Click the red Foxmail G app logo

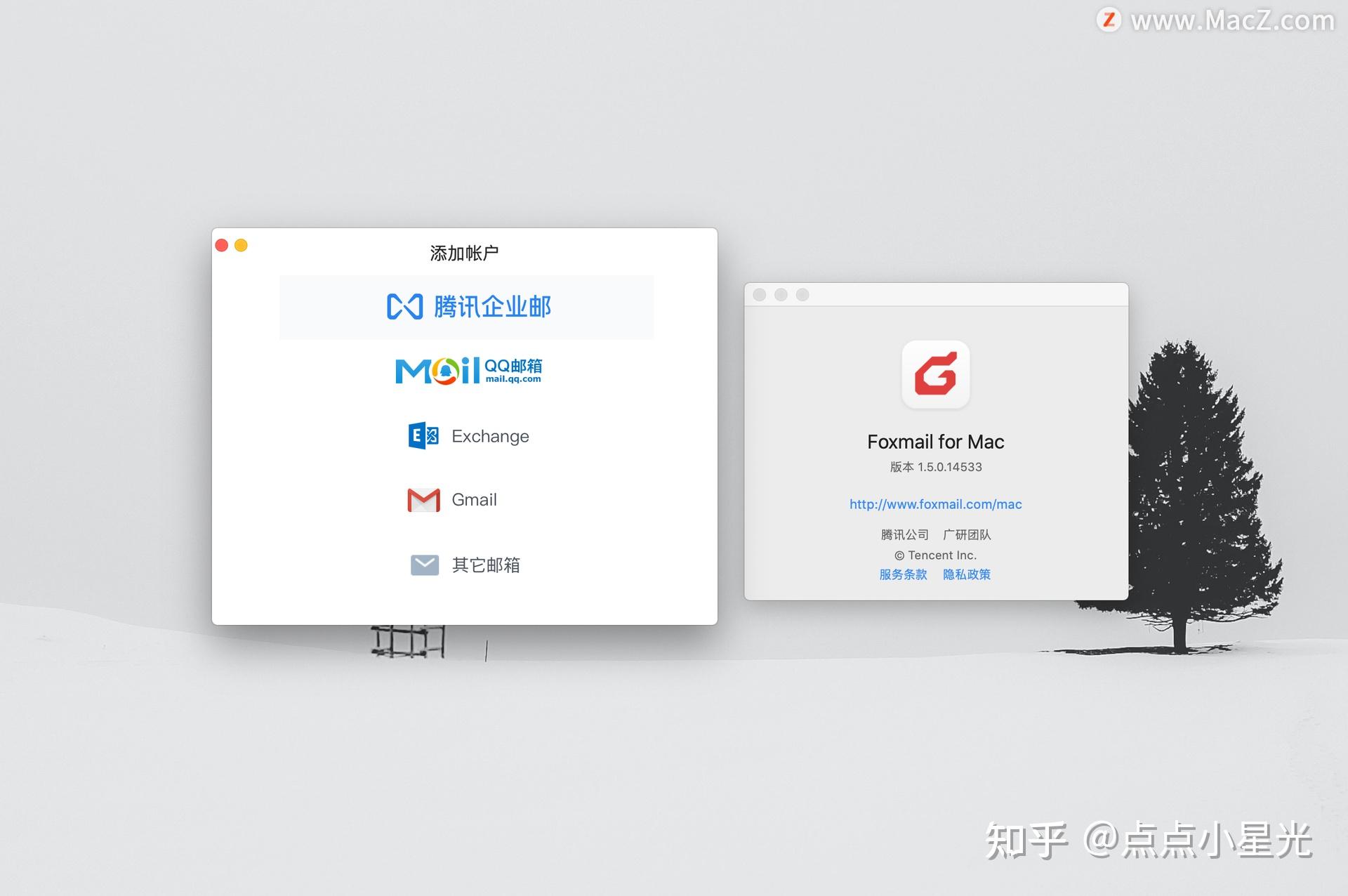pyautogui.click(x=935, y=375)
